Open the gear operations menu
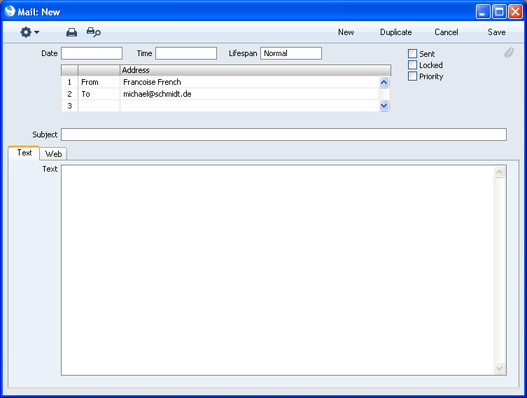Image resolution: width=527 pixels, height=398 pixels. (x=29, y=32)
